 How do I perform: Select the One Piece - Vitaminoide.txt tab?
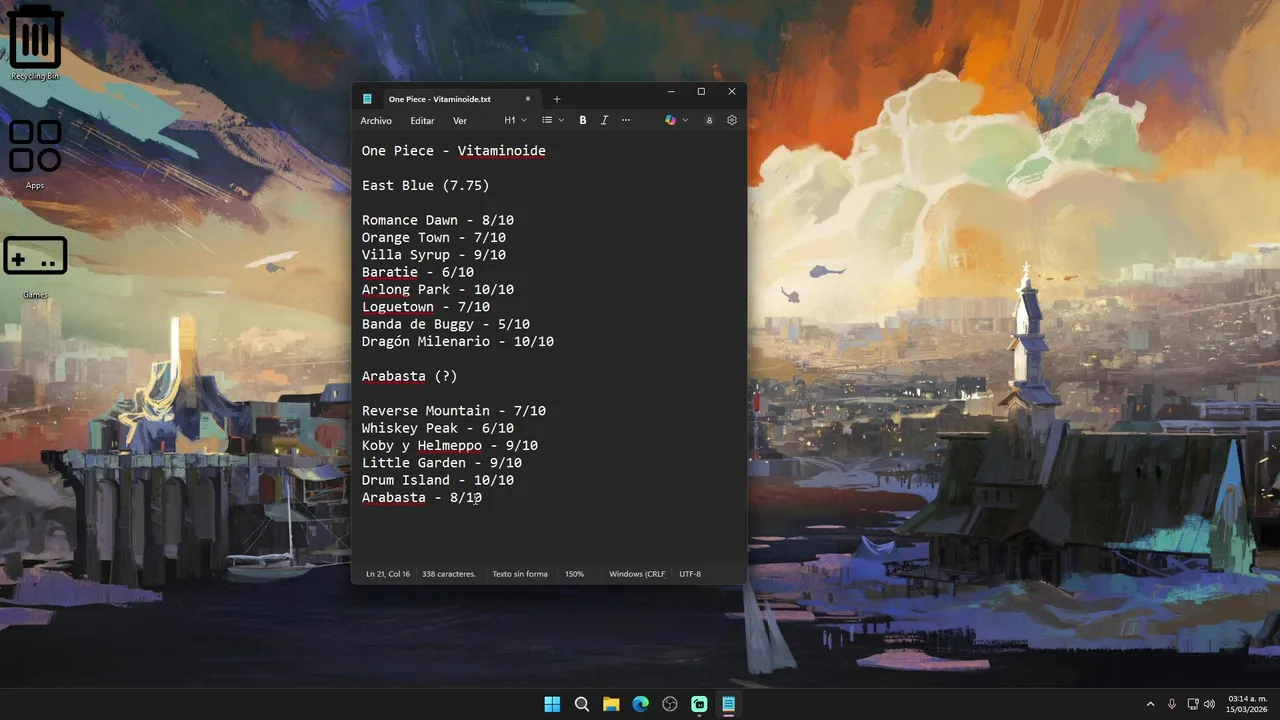click(440, 99)
